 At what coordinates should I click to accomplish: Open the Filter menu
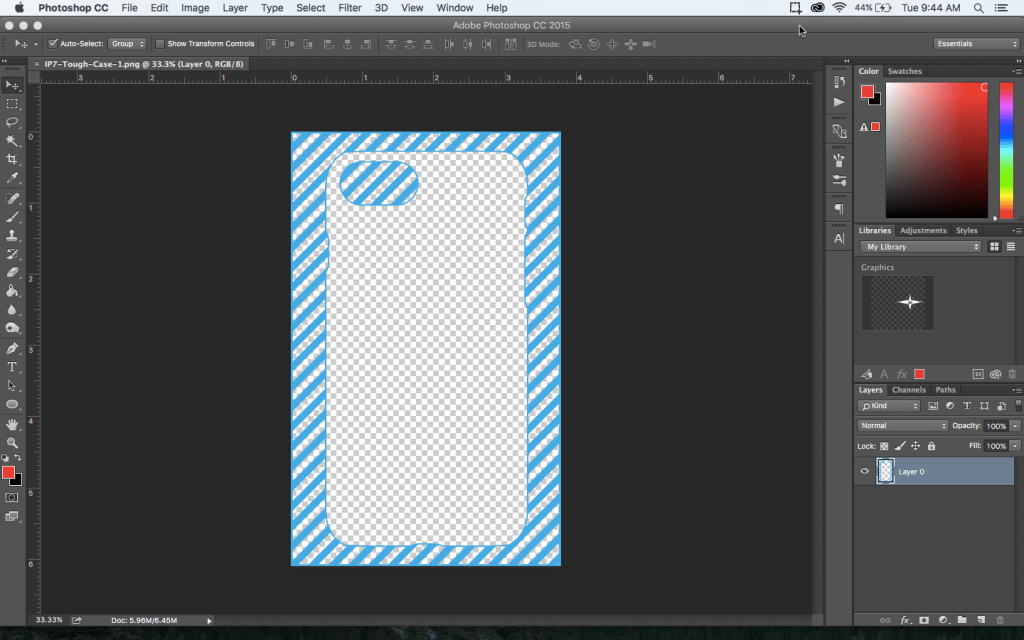pyautogui.click(x=351, y=7)
